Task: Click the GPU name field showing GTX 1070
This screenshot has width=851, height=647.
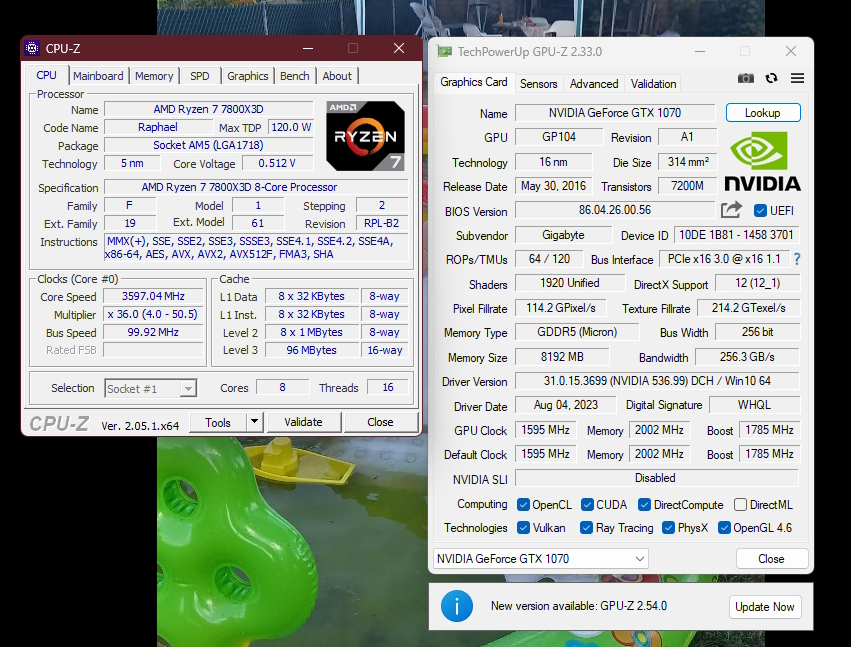Action: click(615, 113)
